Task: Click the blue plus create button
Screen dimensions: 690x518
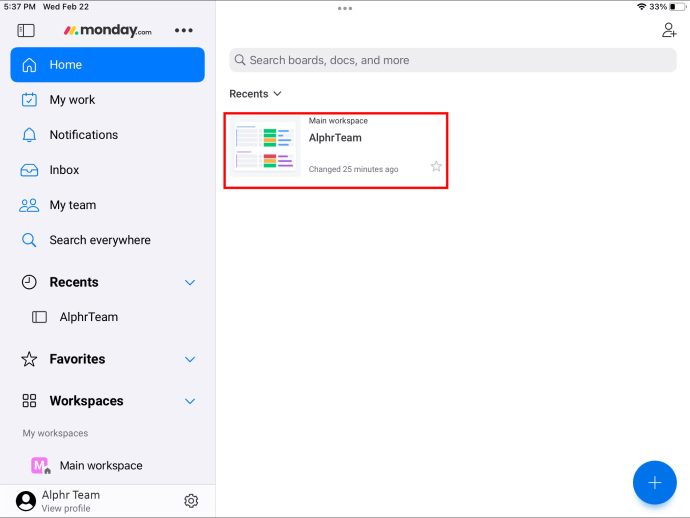Action: (654, 483)
